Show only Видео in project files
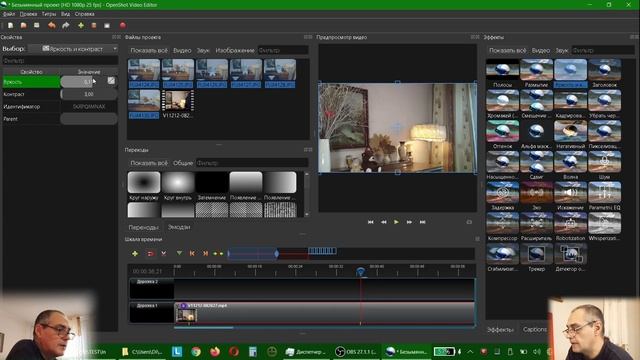Image resolution: width=640 pixels, height=360 pixels. point(182,50)
